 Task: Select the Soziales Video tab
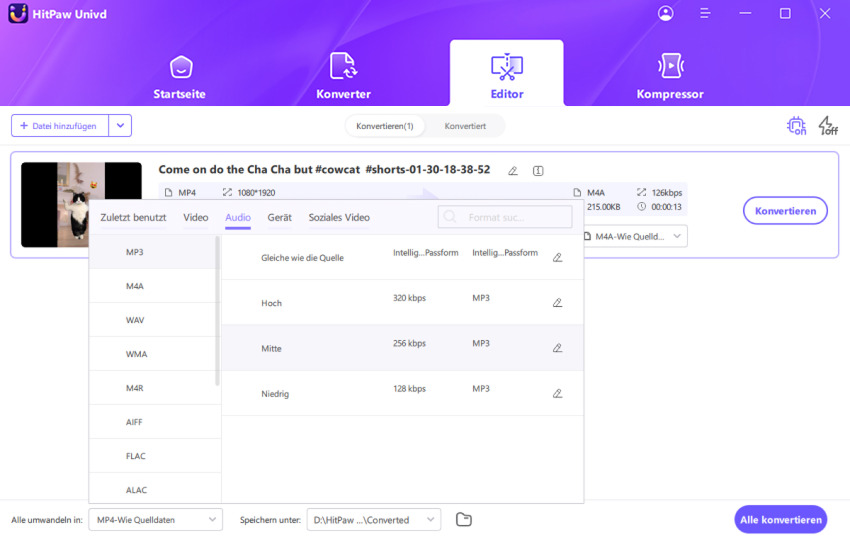(x=339, y=217)
